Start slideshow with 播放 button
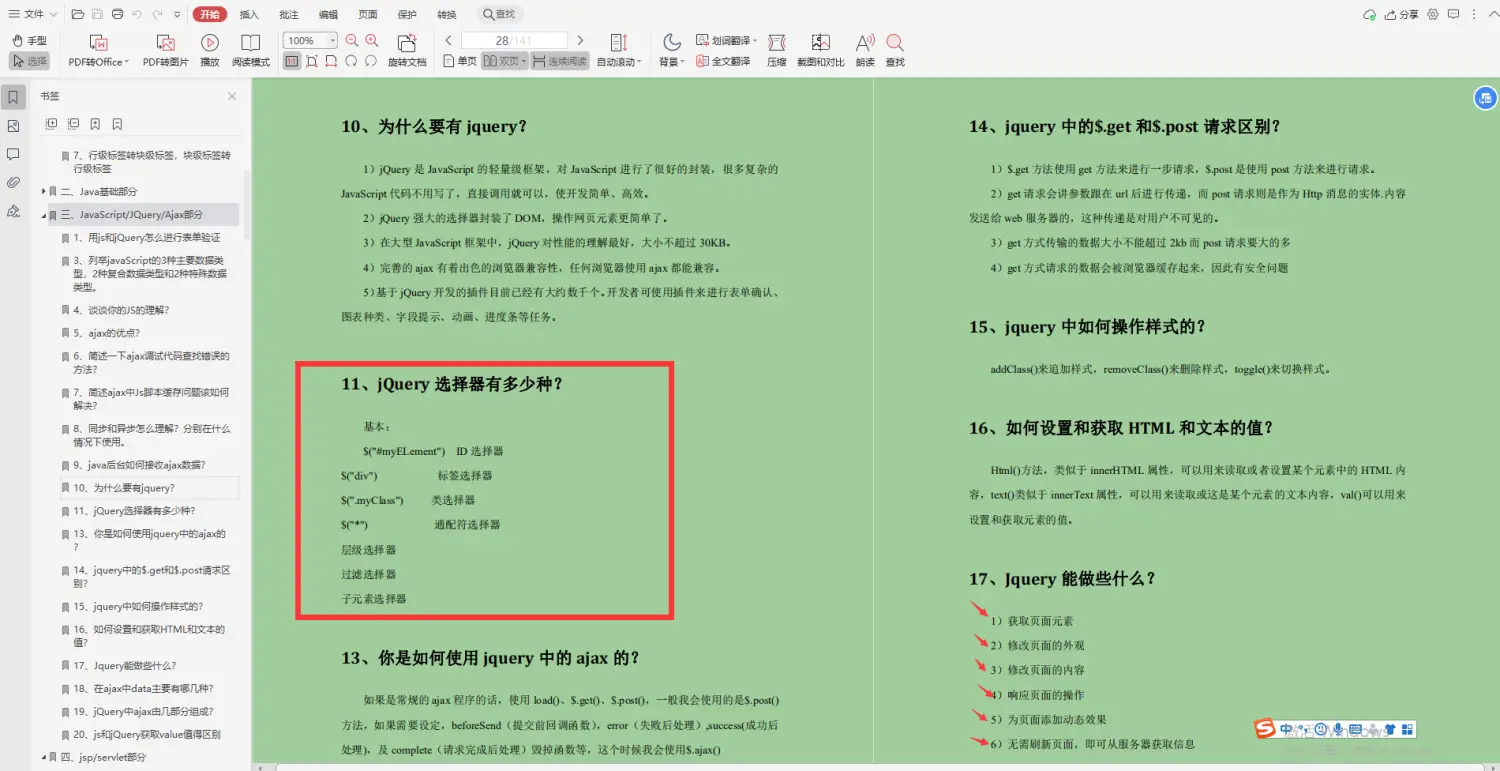The height and width of the screenshot is (771, 1500). pos(210,50)
